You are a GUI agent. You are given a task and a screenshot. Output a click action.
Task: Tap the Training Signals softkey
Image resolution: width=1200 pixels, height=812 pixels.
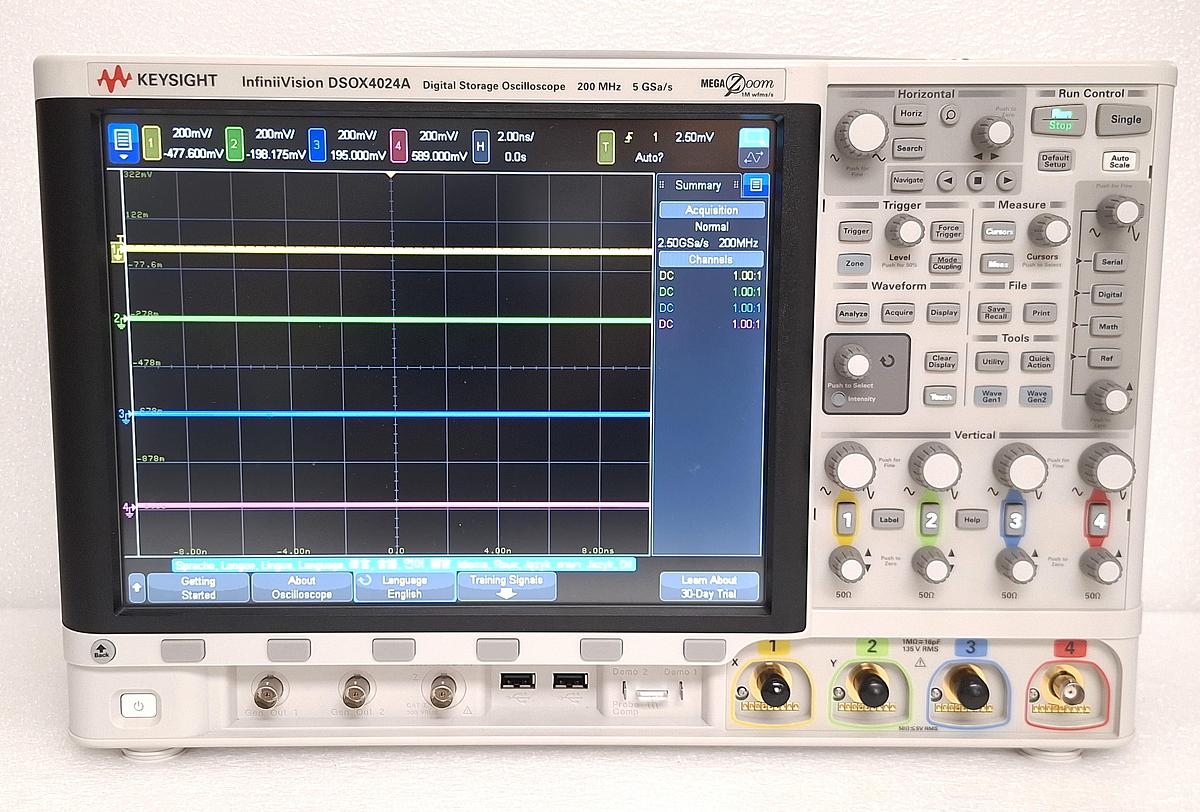pyautogui.click(x=506, y=583)
